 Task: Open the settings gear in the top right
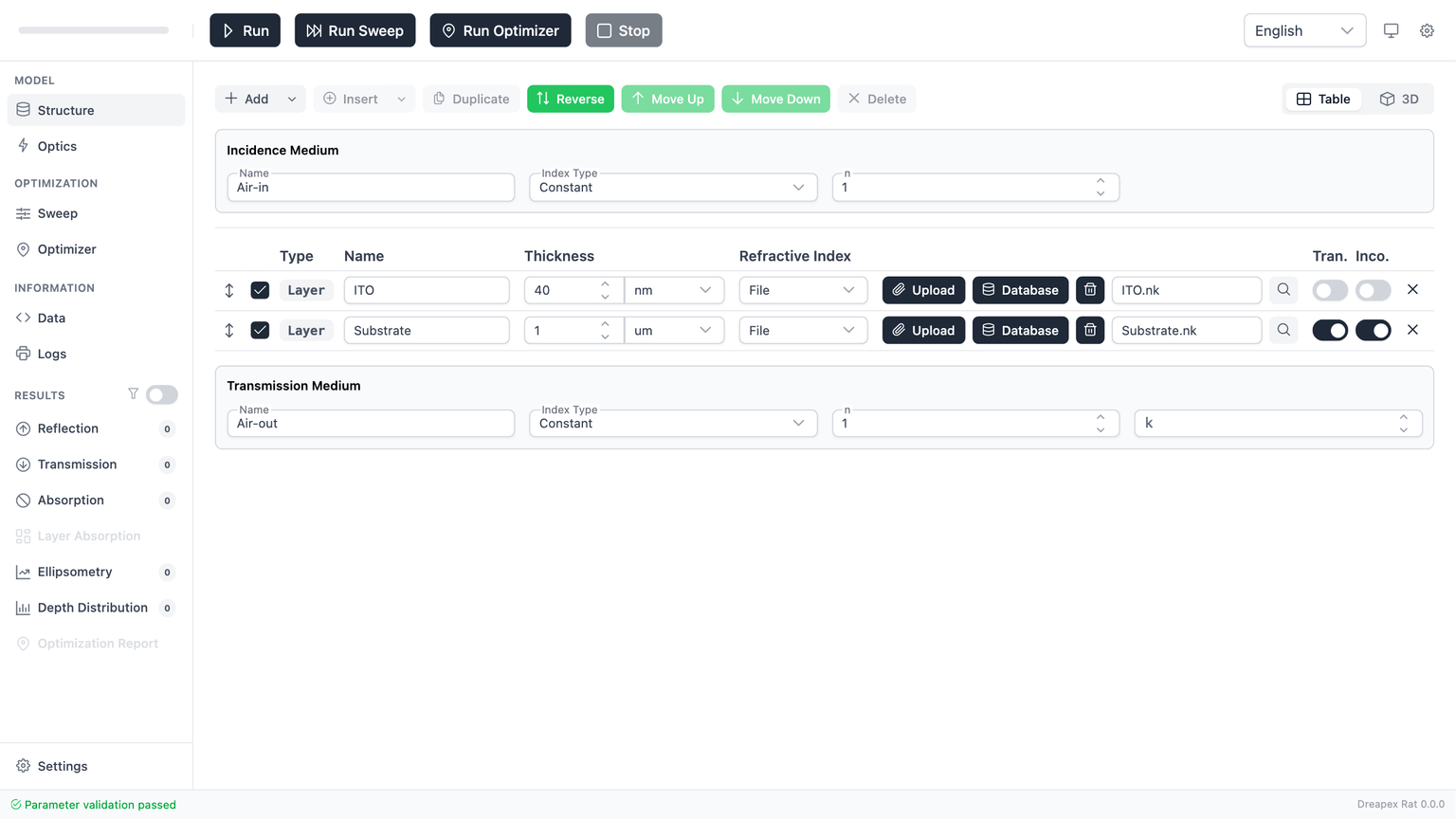tap(1427, 30)
